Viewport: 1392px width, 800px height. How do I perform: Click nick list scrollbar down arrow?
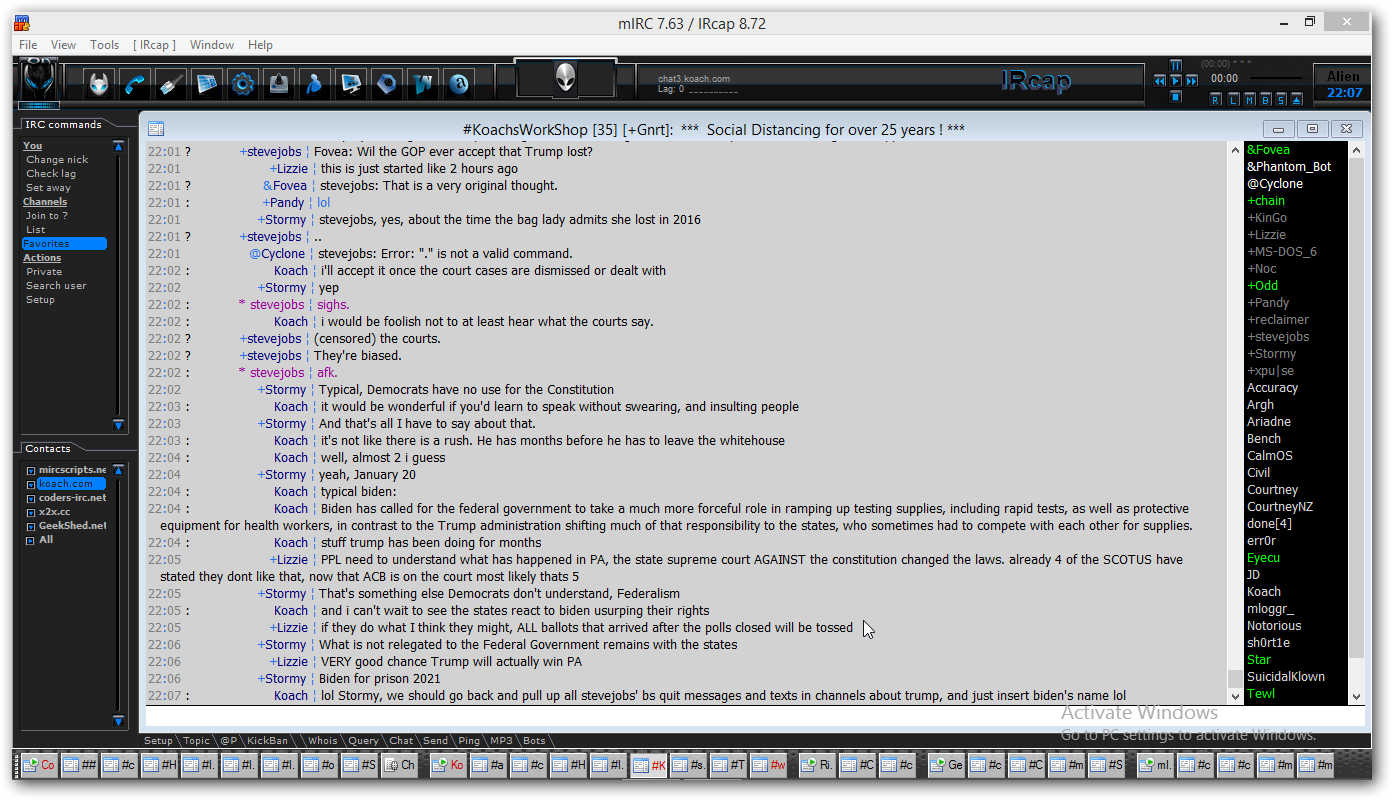1356,696
